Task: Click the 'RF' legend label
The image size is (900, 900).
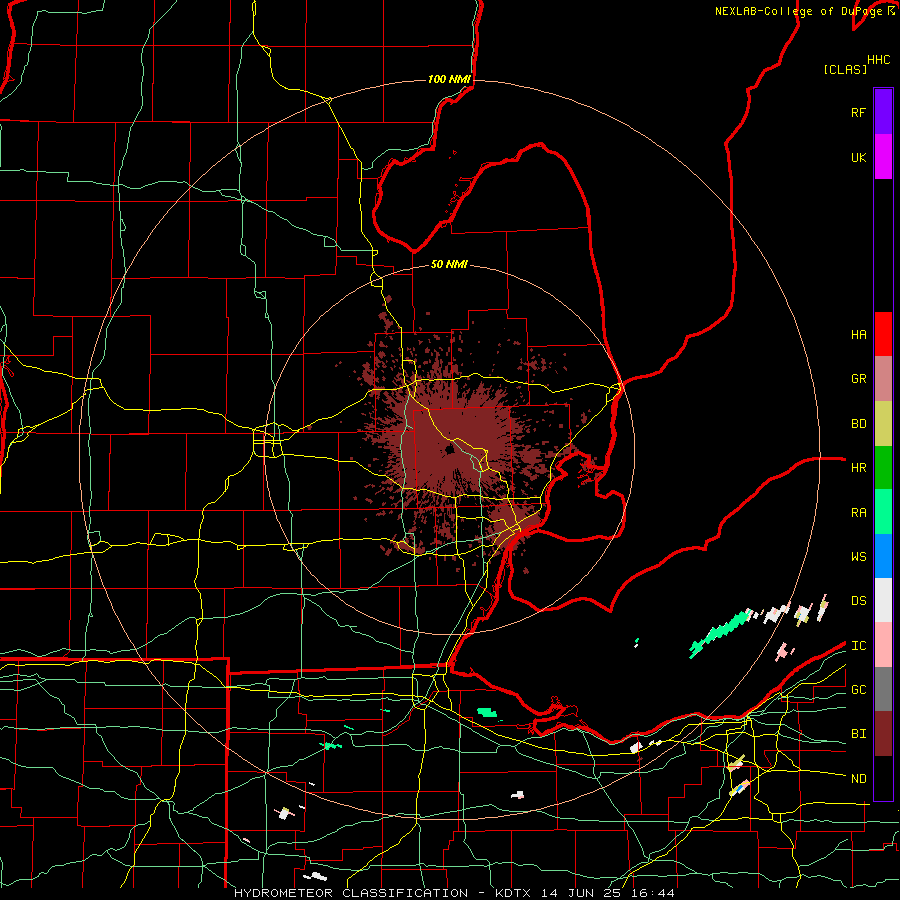Action: (859, 113)
